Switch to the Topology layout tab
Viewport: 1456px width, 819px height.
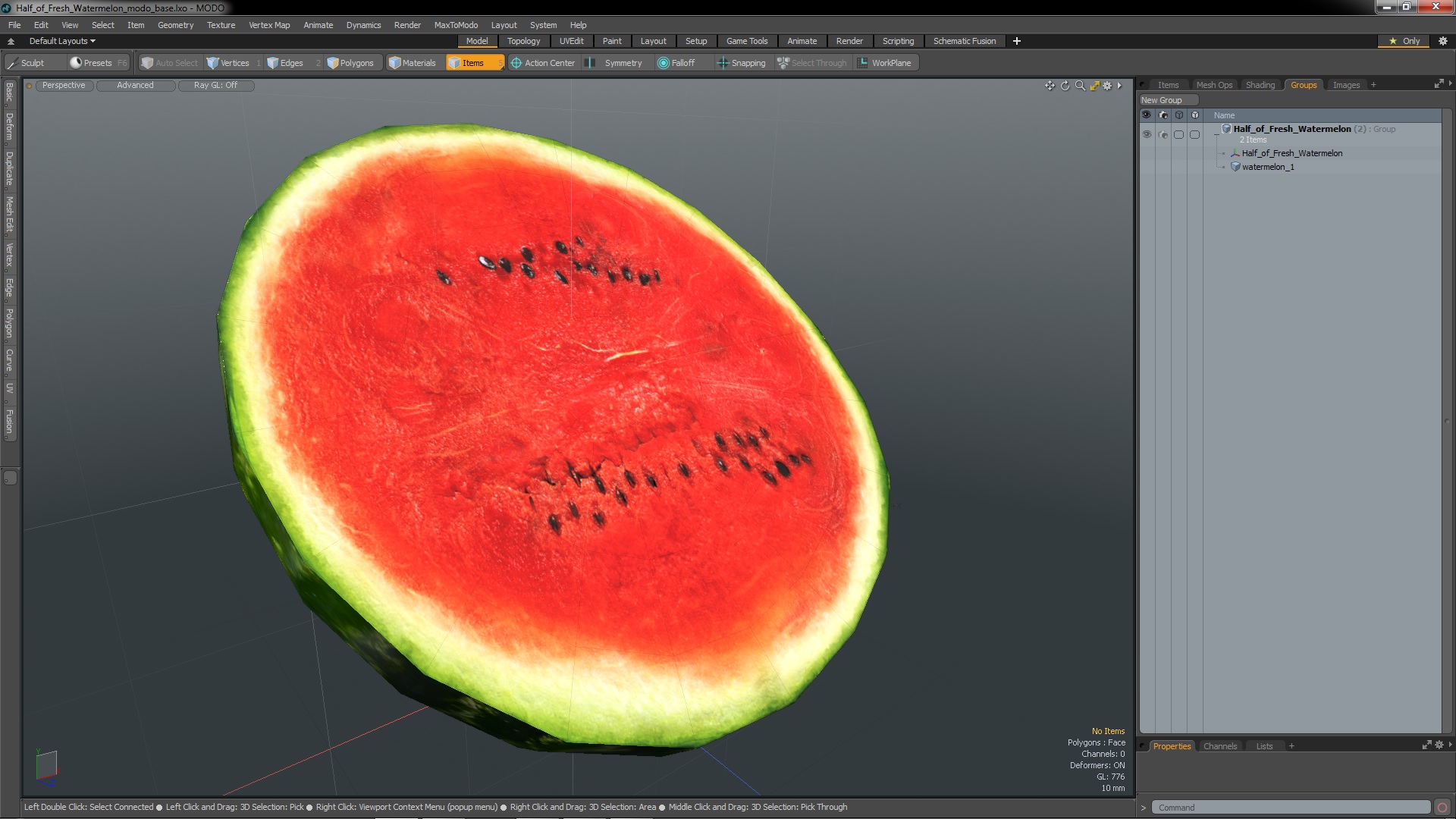523,41
